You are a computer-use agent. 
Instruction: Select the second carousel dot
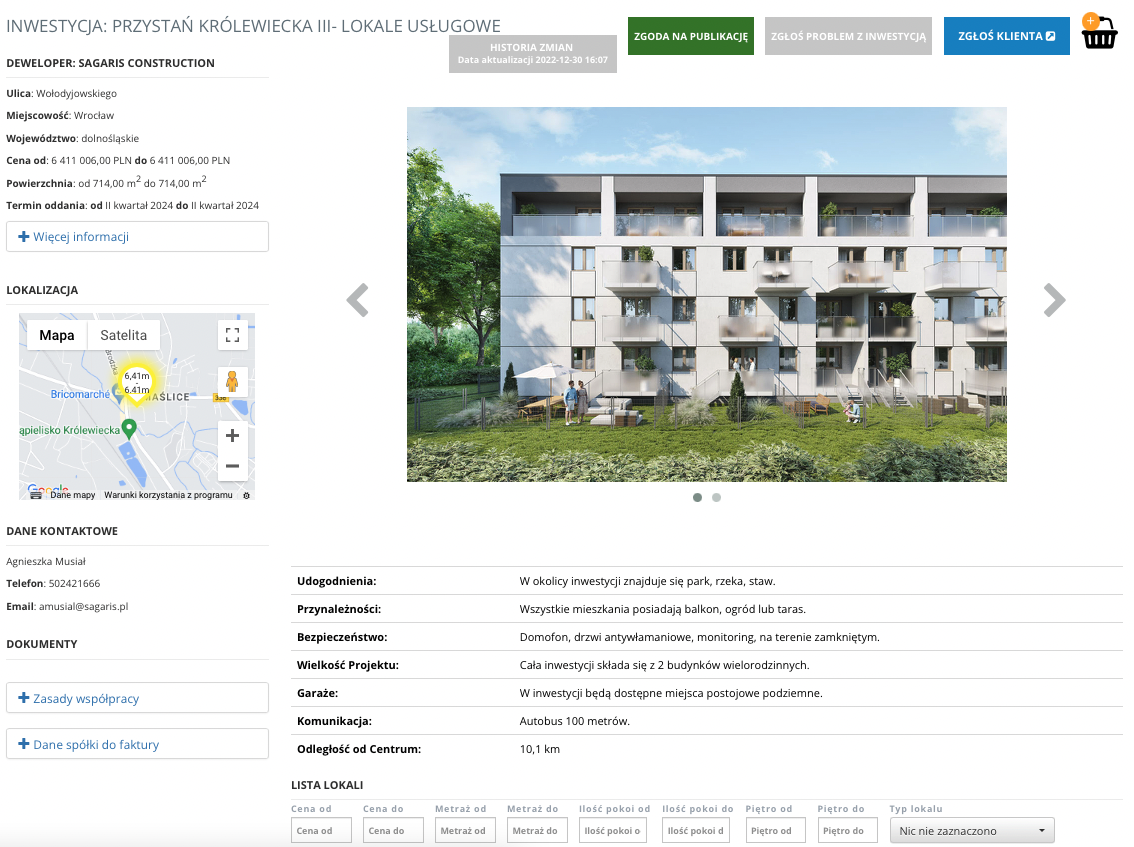click(716, 498)
